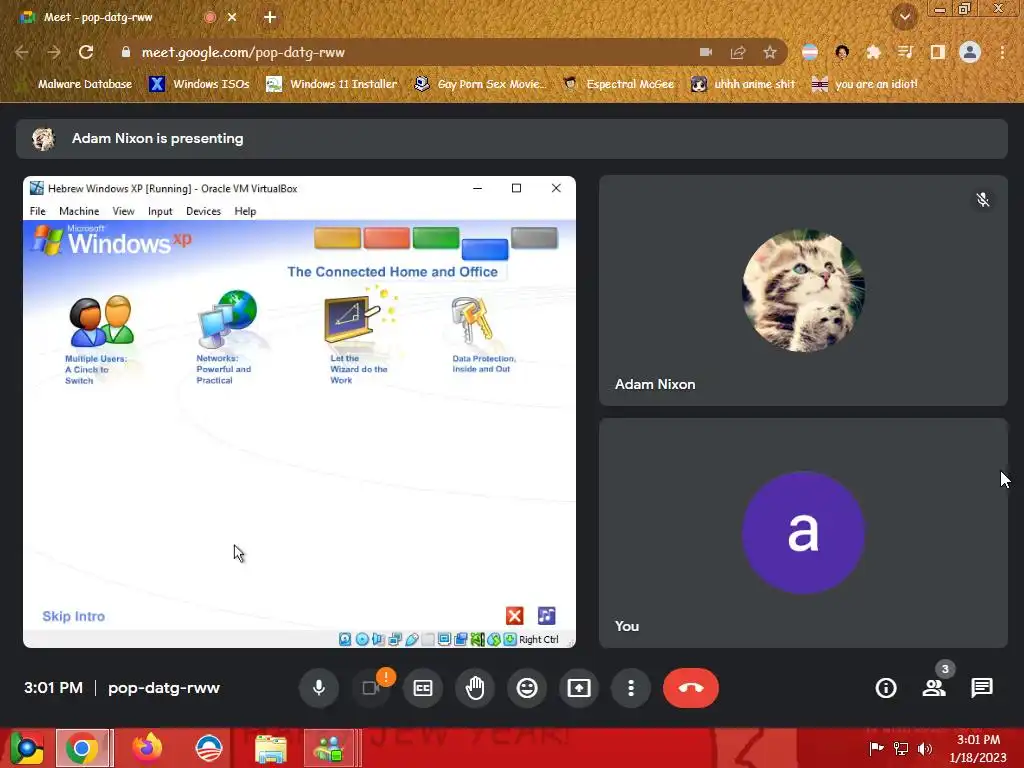Open the Espectral McGee bookmark

click(619, 84)
